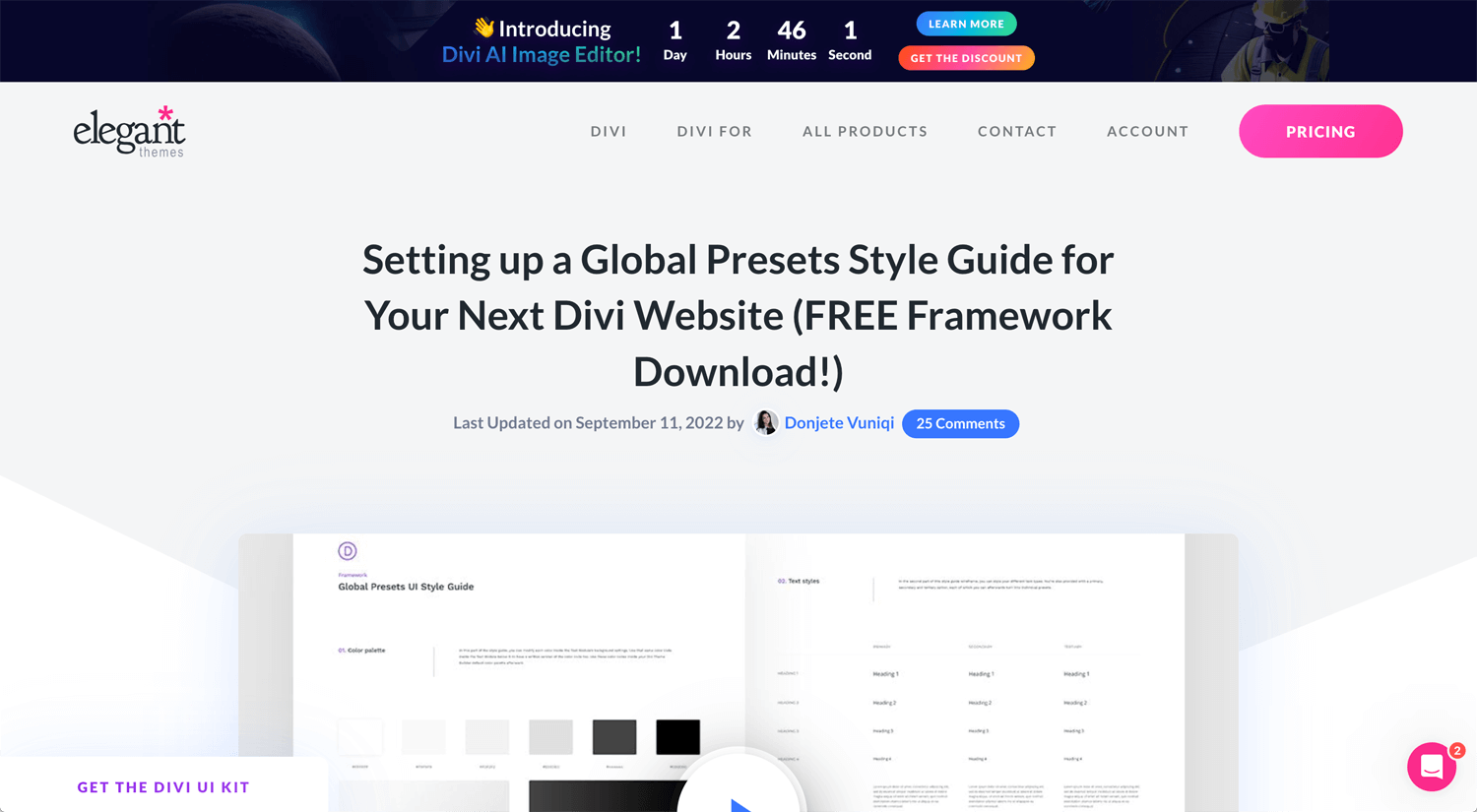Viewport: 1477px width, 812px height.
Task: Open the ALL PRODUCTS menu
Action: [865, 131]
